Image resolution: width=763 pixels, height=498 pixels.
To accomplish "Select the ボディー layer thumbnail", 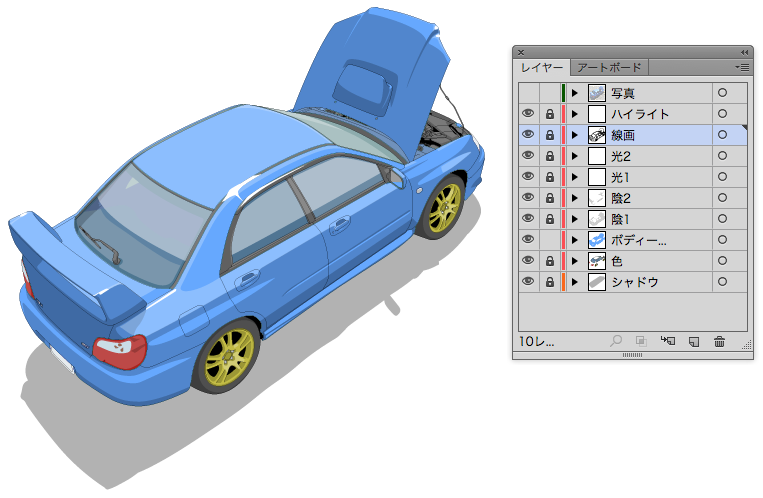I will click(x=597, y=240).
